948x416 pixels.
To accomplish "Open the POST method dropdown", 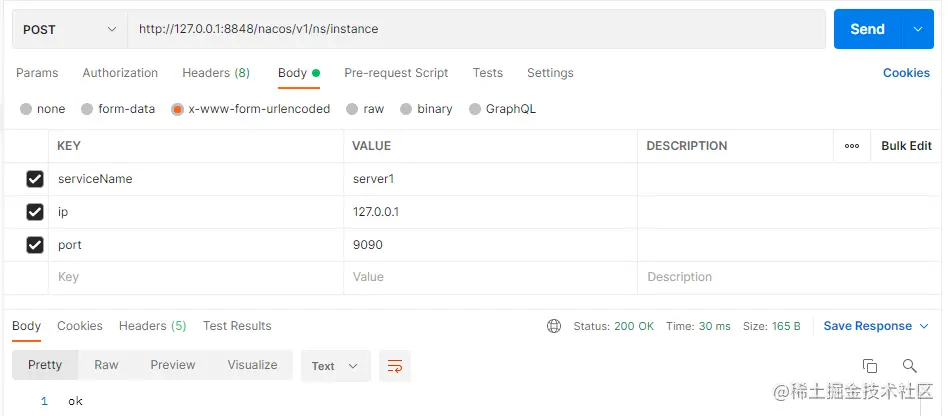I will click(70, 30).
